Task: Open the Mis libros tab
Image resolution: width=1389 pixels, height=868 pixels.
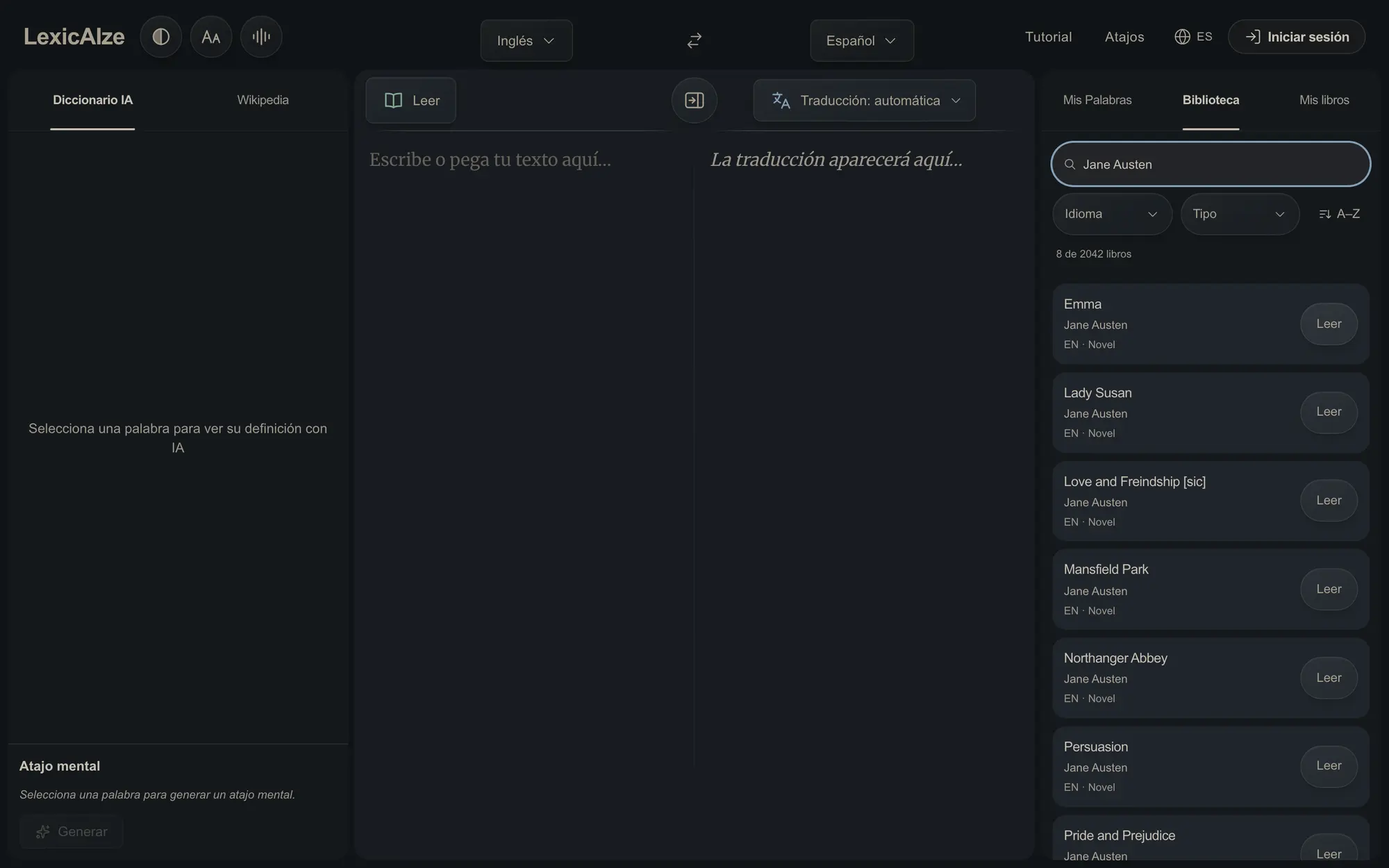Action: [x=1324, y=100]
